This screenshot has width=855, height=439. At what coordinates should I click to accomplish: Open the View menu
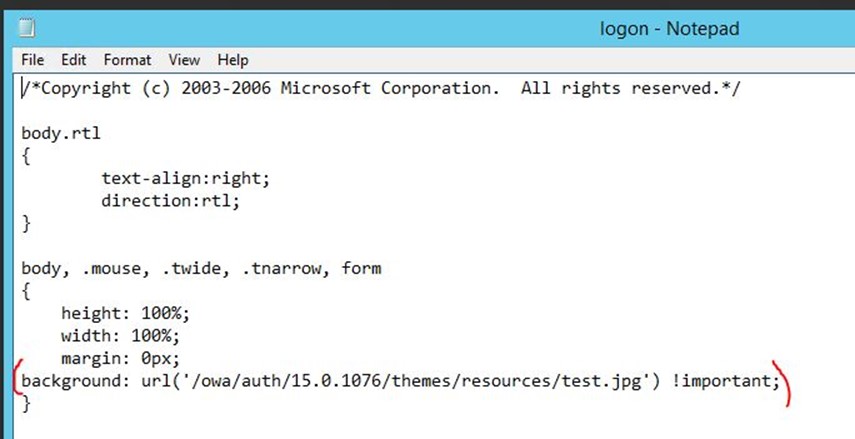[x=184, y=60]
